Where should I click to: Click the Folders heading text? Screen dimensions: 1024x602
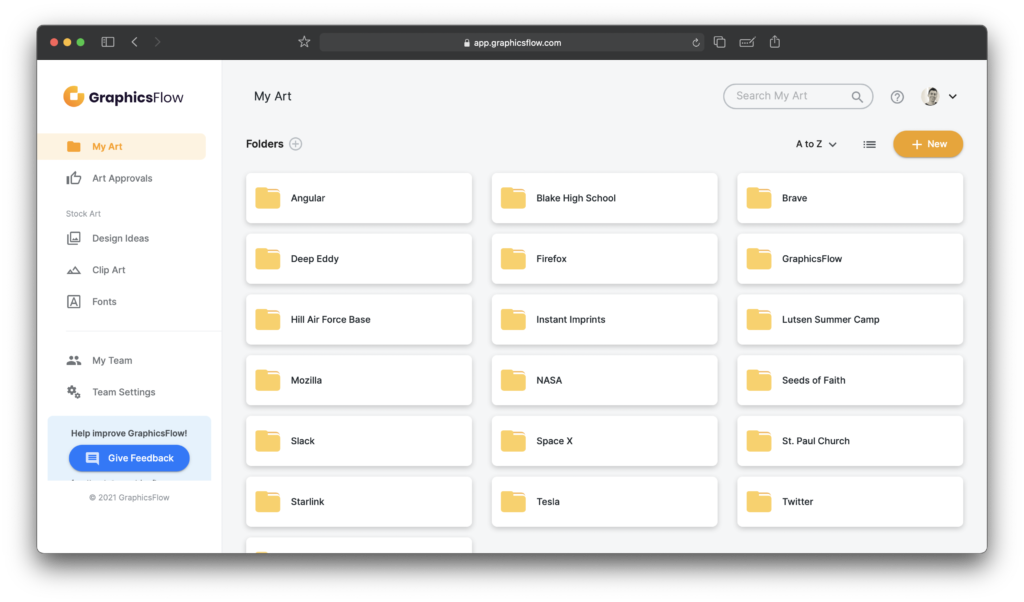tap(264, 144)
